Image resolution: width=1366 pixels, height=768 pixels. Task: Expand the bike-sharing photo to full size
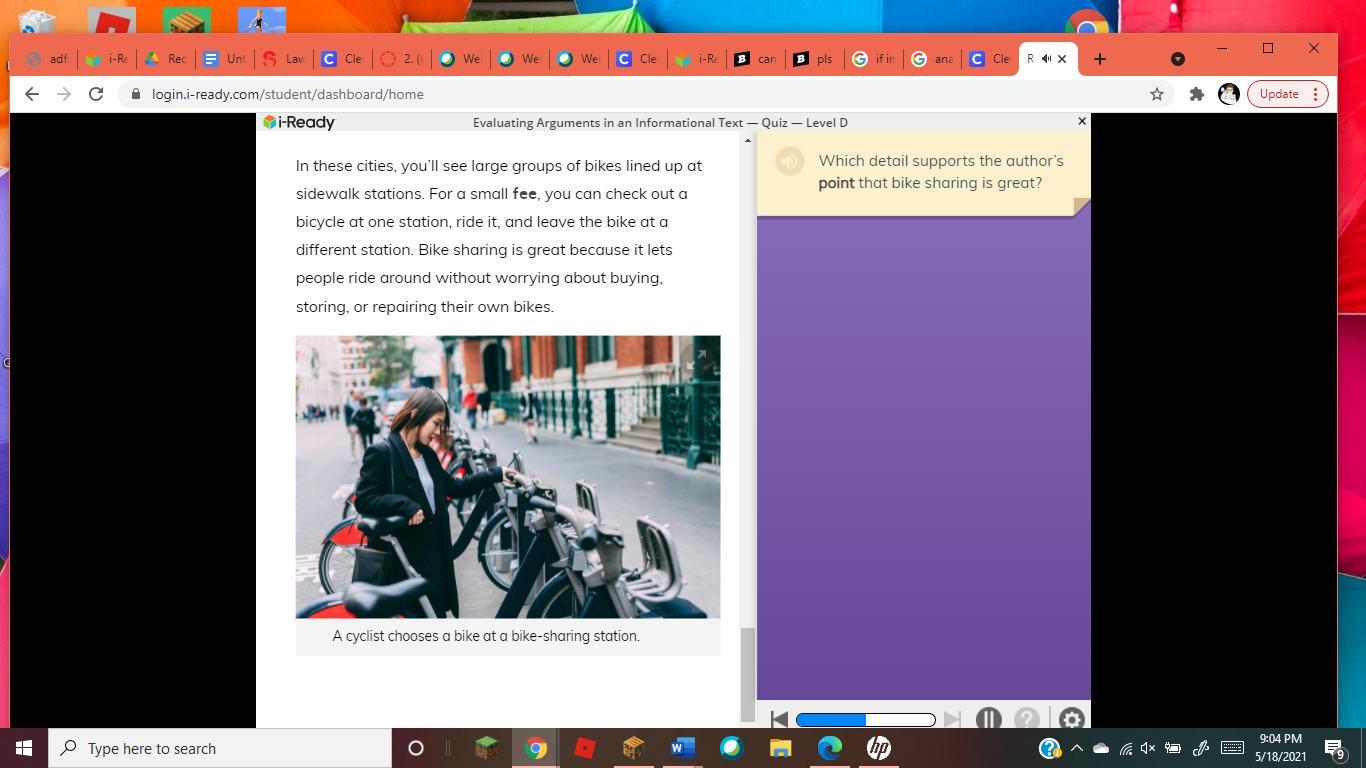pyautogui.click(x=698, y=360)
